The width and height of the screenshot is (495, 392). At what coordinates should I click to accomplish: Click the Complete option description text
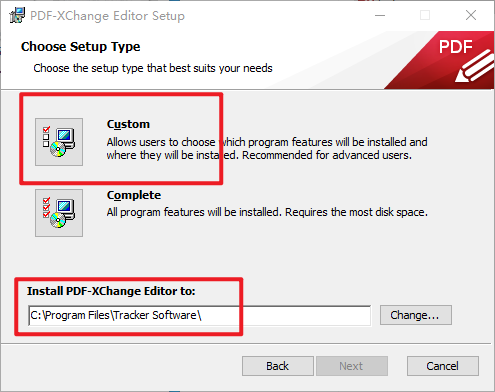(267, 212)
